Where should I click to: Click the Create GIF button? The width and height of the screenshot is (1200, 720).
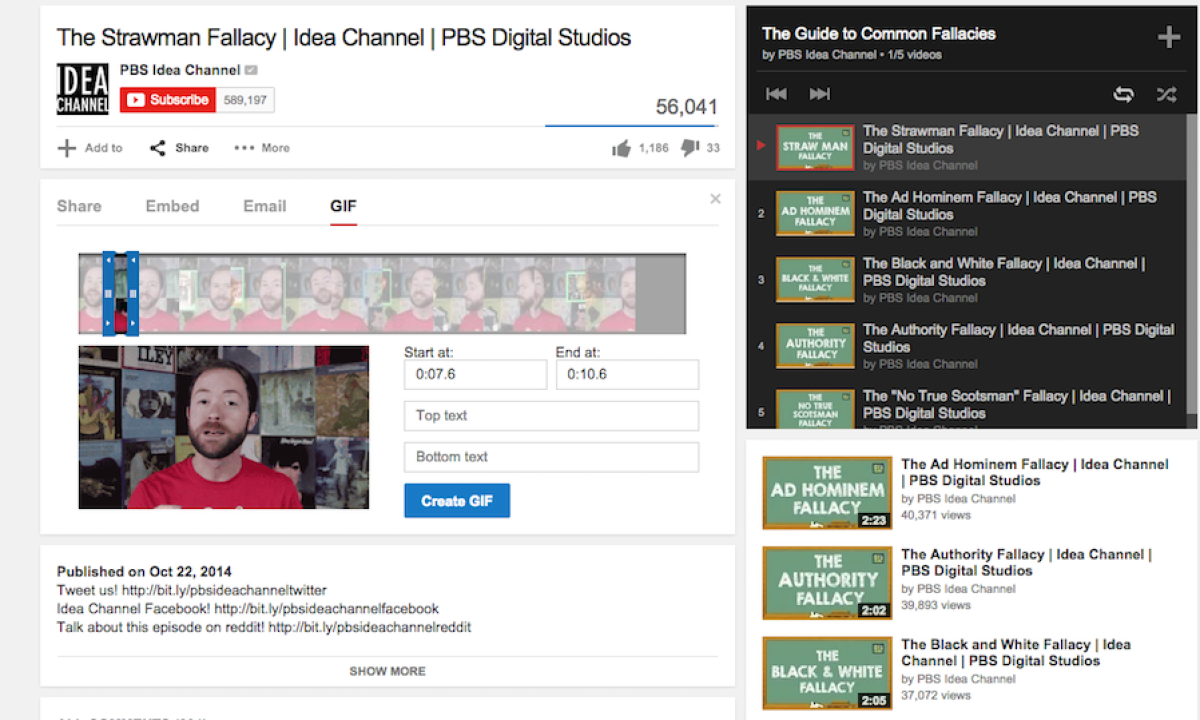click(x=457, y=501)
